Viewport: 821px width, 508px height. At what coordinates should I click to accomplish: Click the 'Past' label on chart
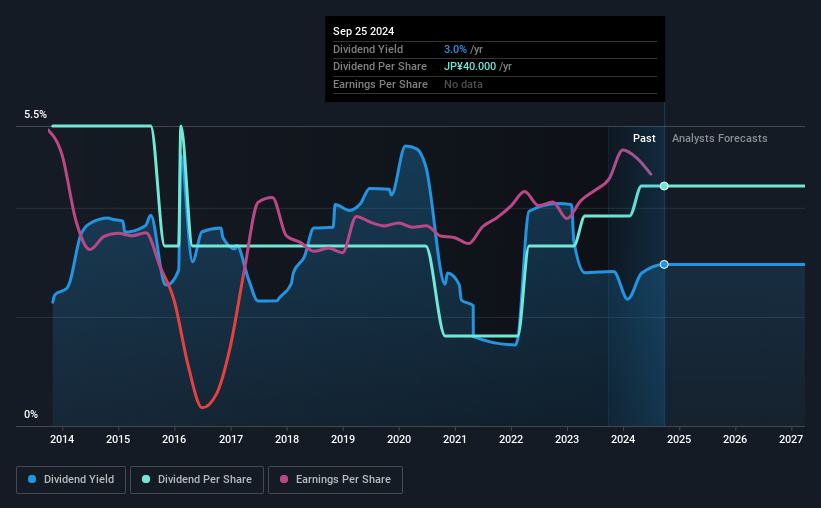(x=644, y=138)
